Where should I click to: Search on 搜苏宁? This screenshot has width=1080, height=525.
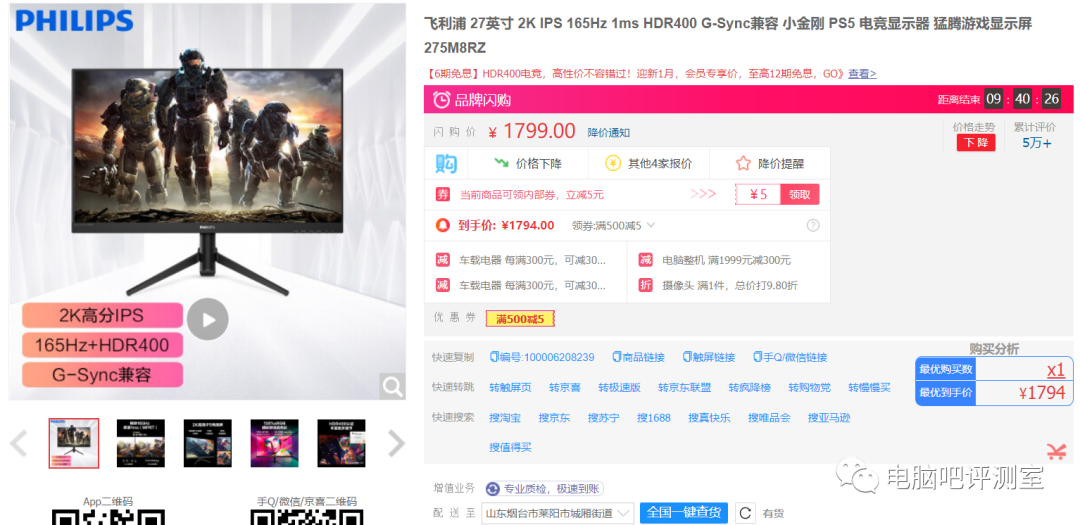click(603, 418)
